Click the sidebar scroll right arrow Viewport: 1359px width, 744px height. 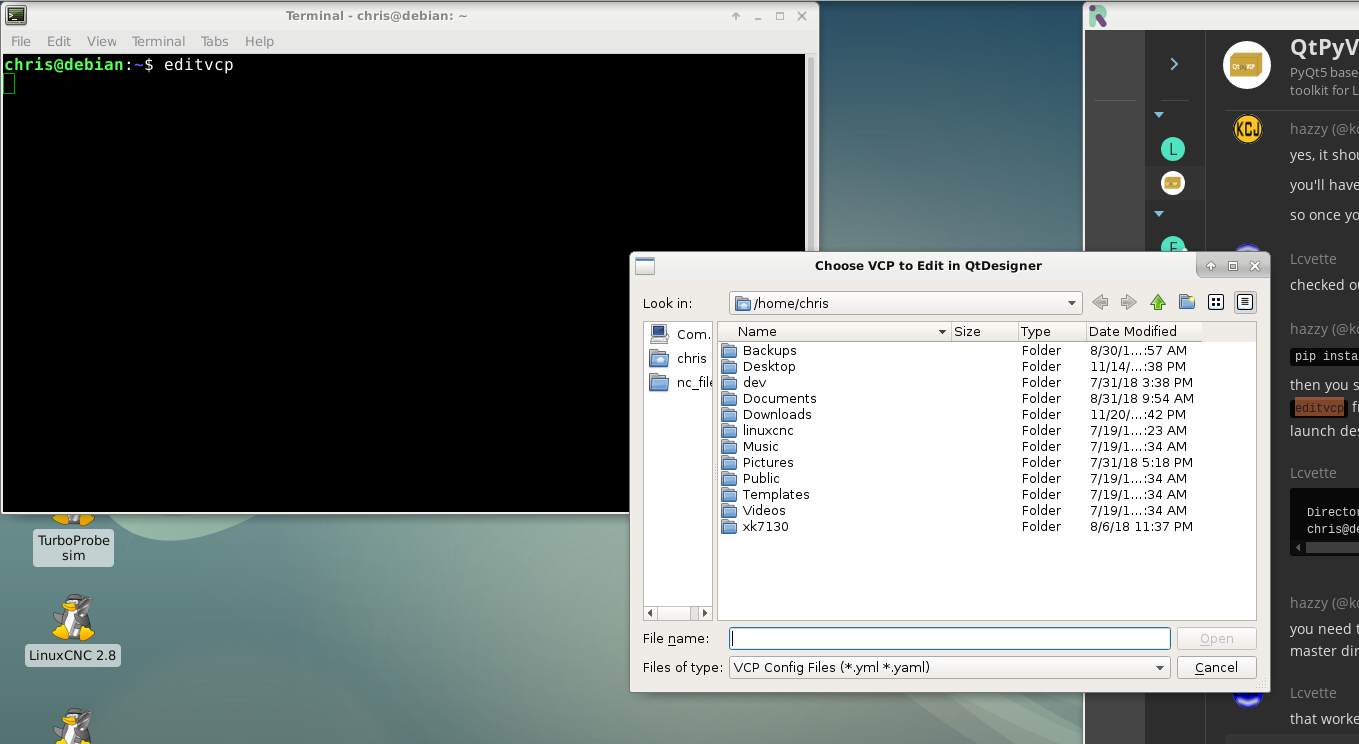click(x=705, y=613)
